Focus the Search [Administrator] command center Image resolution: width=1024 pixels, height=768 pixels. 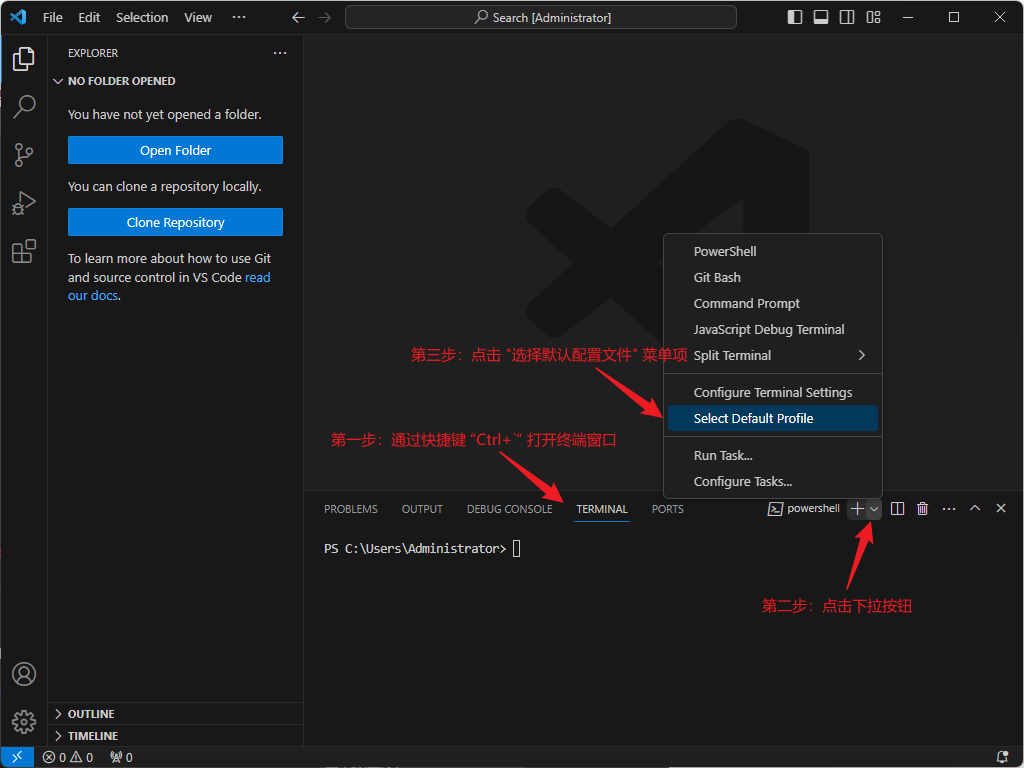[541, 18]
